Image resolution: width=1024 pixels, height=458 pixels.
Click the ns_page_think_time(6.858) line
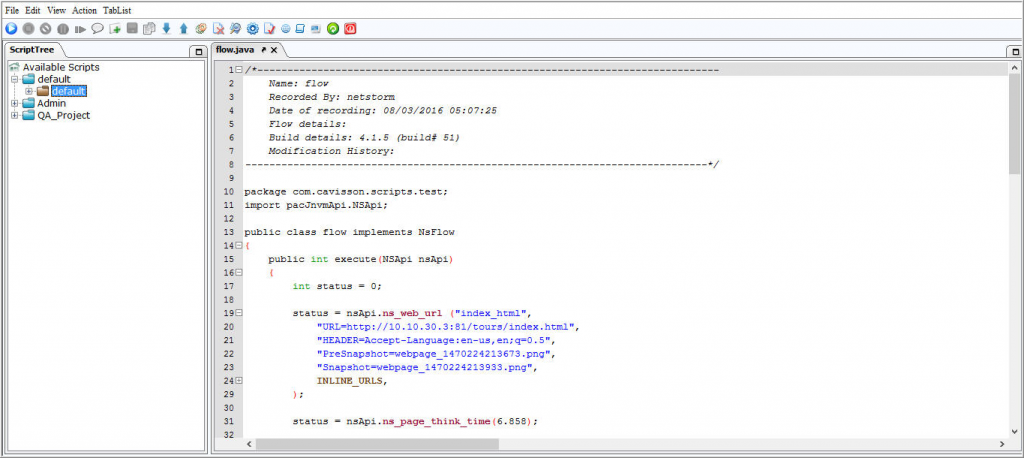[x=415, y=421]
